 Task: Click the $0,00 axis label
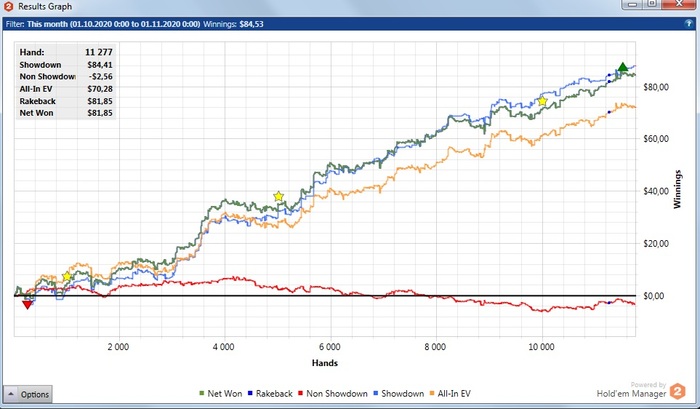(x=654, y=296)
